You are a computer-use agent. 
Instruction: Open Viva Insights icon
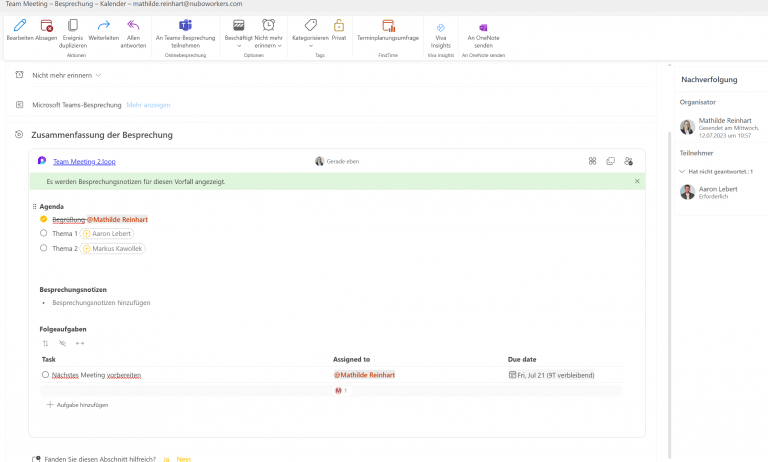440,28
